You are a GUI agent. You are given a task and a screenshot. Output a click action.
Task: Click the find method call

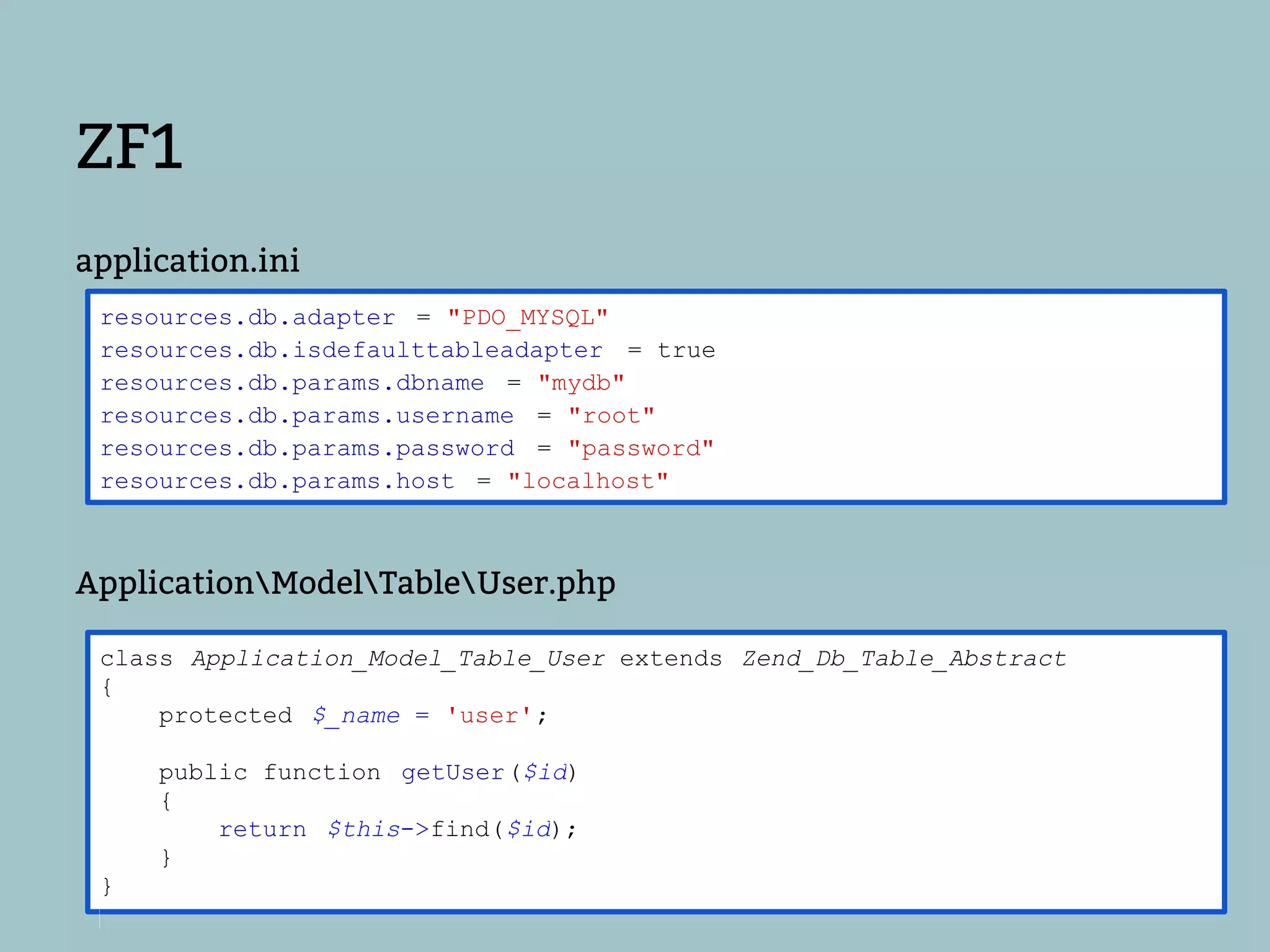(x=460, y=829)
